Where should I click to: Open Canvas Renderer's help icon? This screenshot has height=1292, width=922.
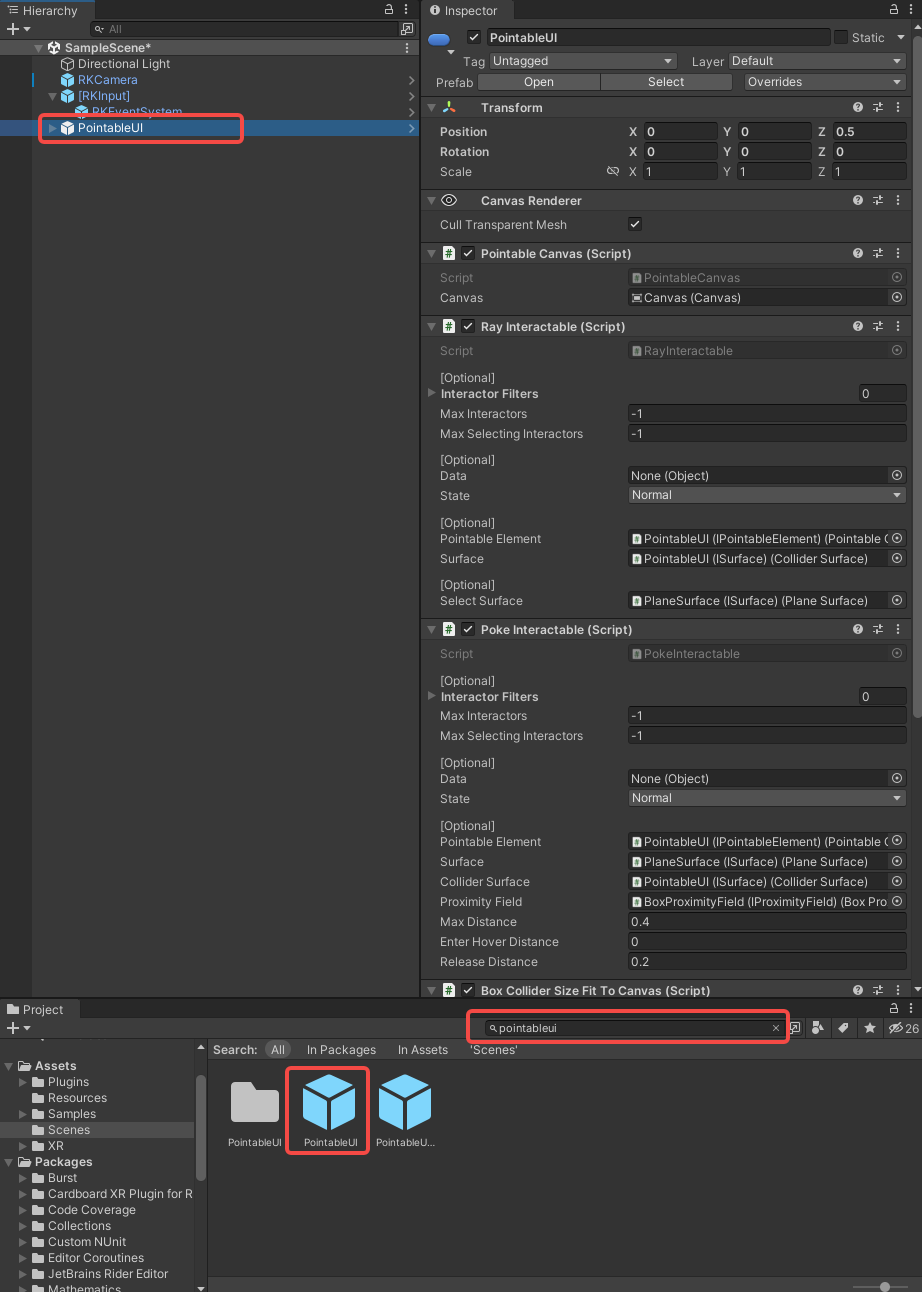(858, 201)
